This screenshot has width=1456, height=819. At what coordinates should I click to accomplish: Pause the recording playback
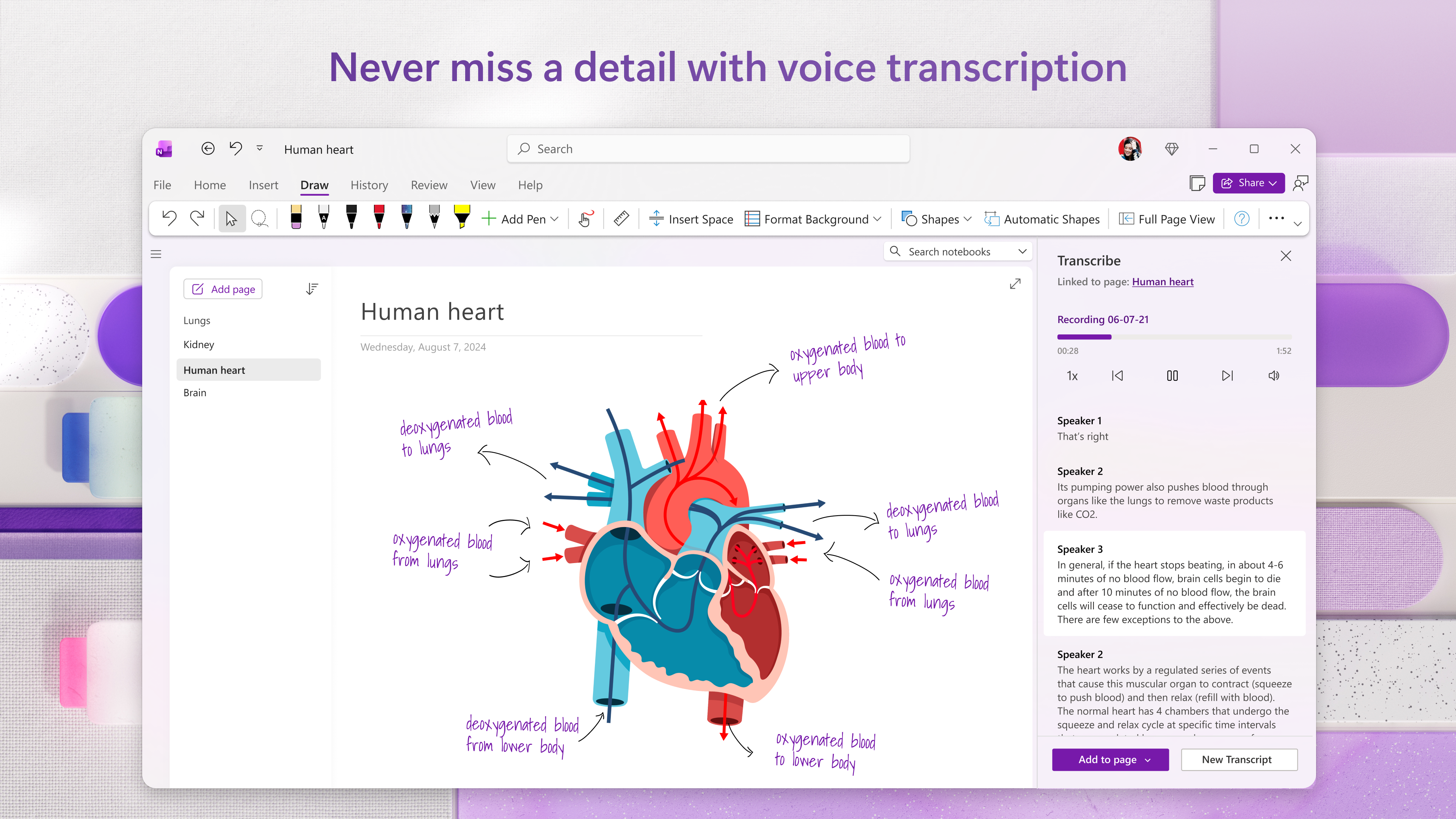point(1172,375)
